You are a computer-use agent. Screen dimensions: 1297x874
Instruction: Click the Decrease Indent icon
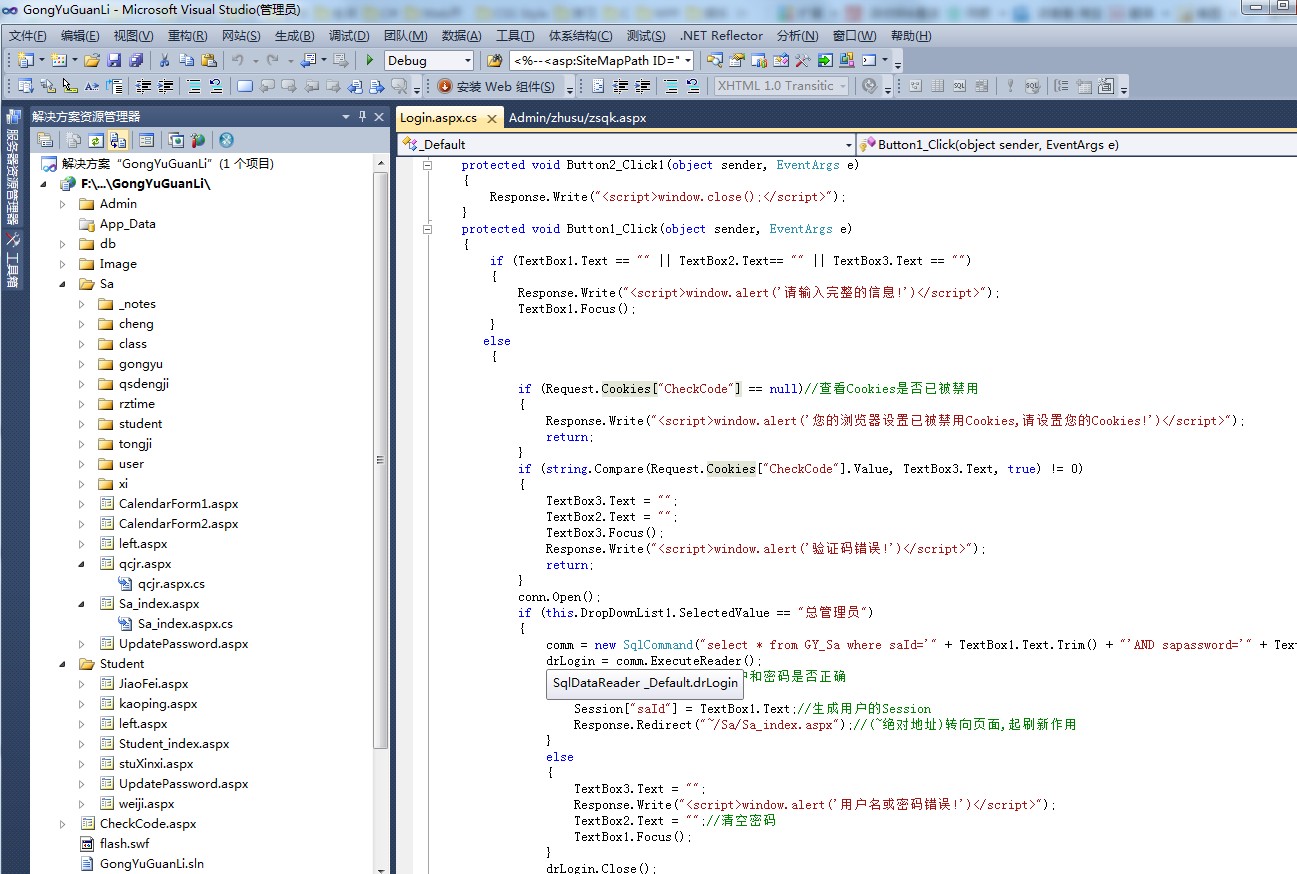point(144,86)
